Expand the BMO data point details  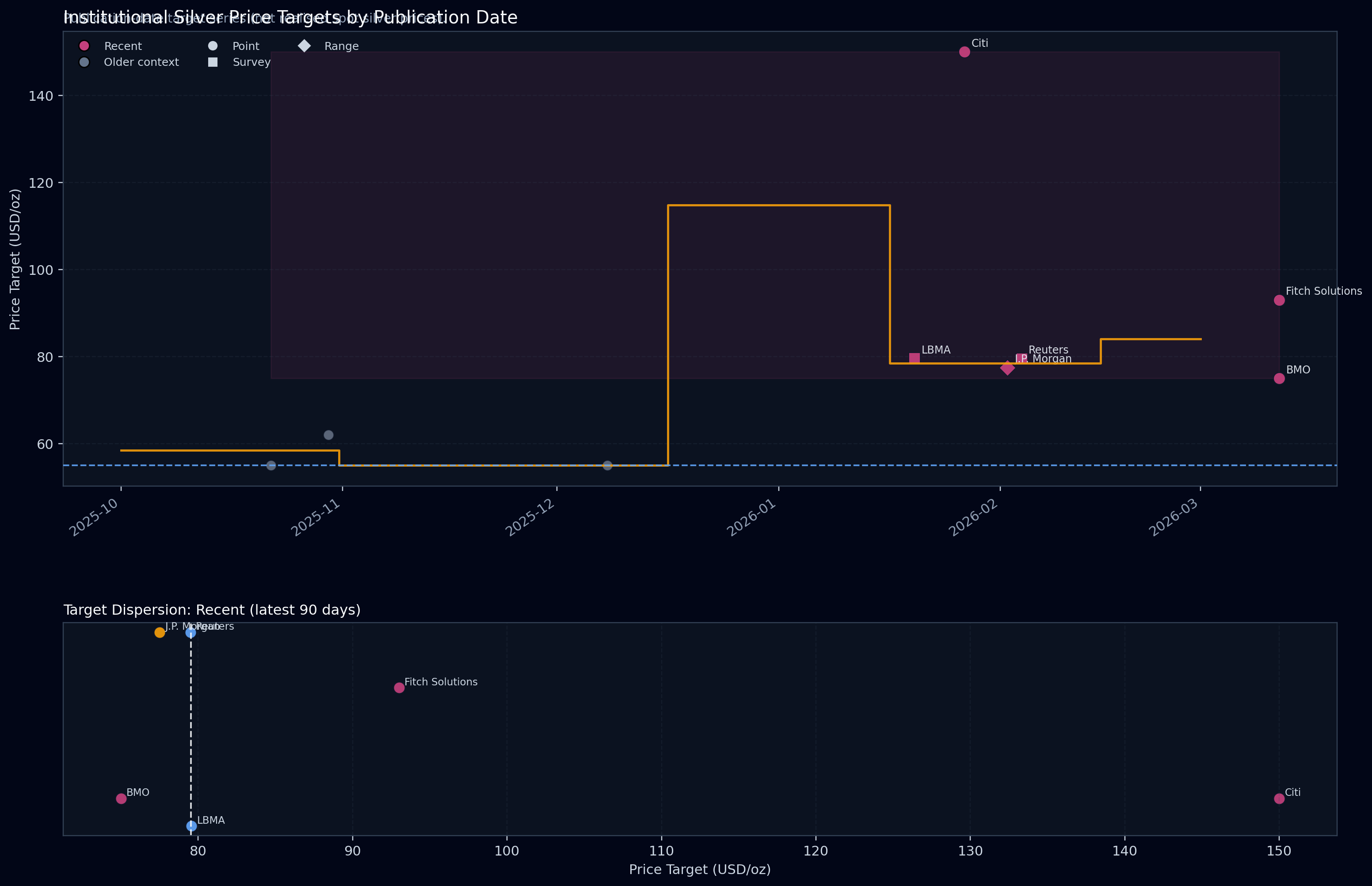[1279, 378]
